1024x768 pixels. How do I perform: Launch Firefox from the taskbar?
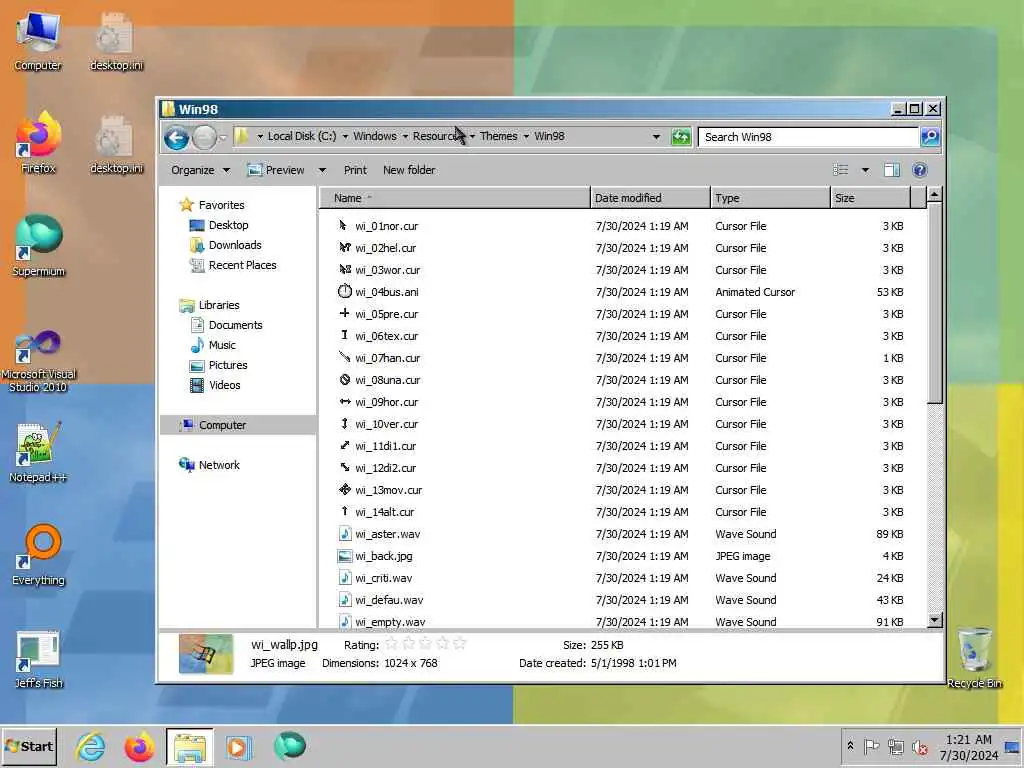(x=140, y=746)
